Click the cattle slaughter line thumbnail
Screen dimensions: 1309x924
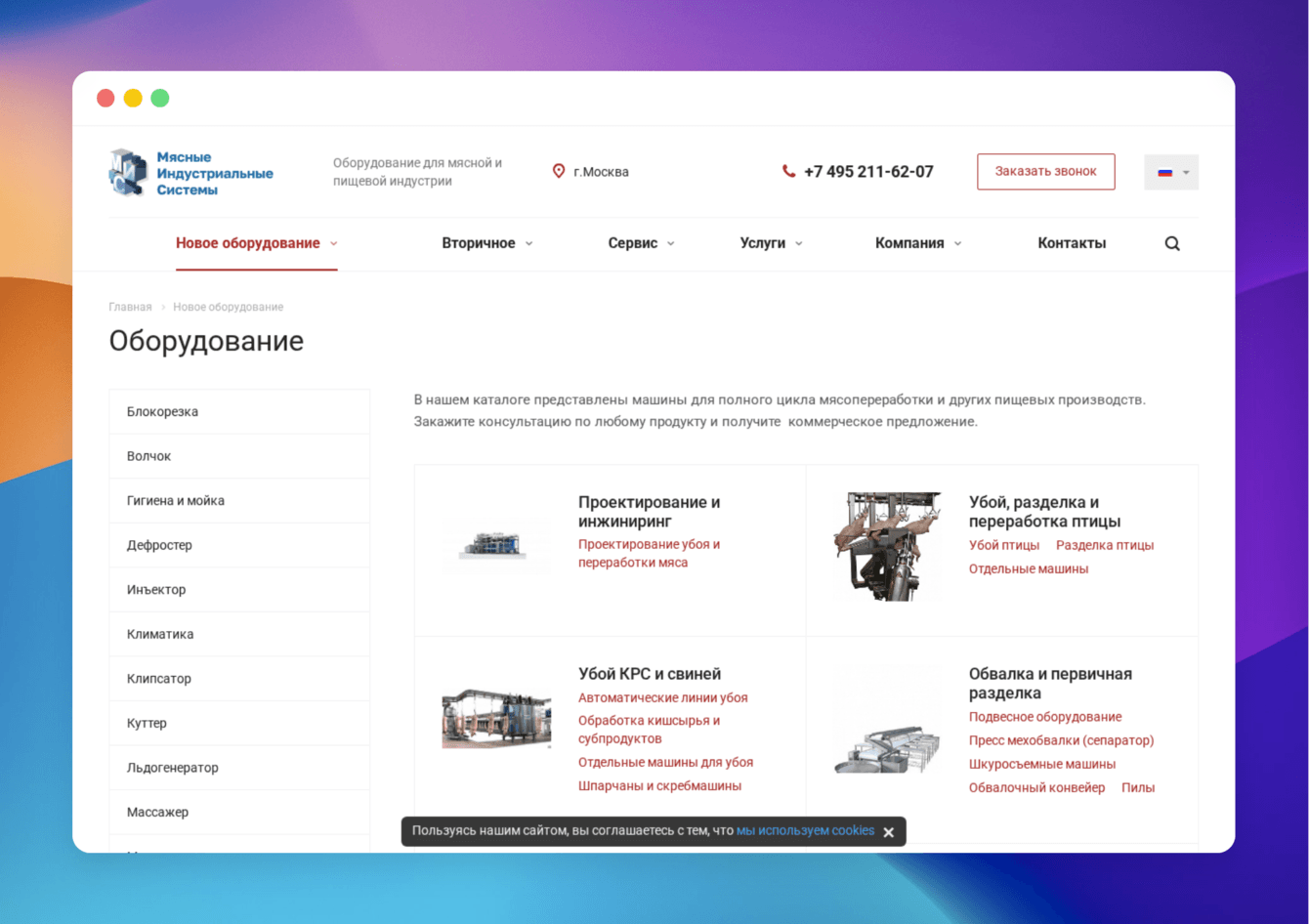(496, 717)
